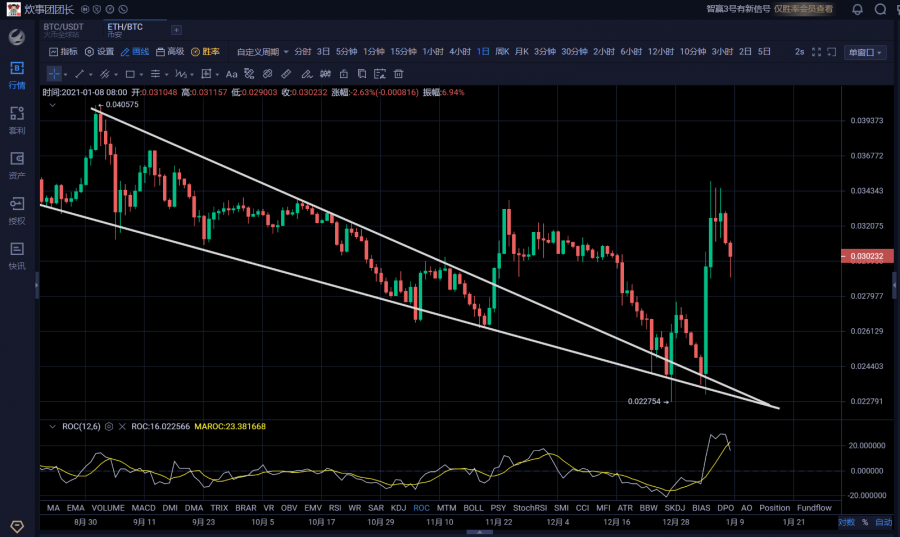
Task: Switch axis to 对数 logarithmic scale
Action: click(x=846, y=522)
